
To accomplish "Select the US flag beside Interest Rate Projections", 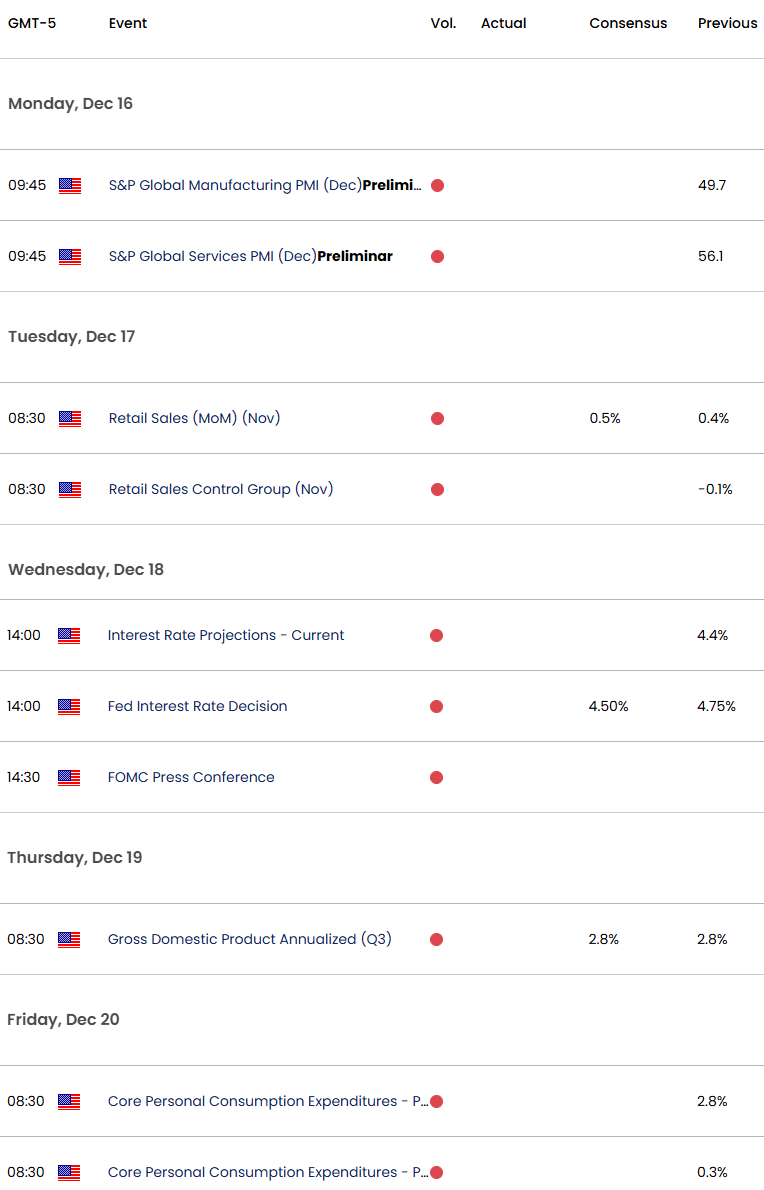I will click(x=69, y=635).
